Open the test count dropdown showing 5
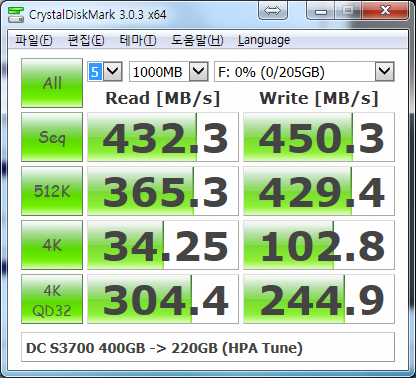416x378 pixels. (105, 71)
